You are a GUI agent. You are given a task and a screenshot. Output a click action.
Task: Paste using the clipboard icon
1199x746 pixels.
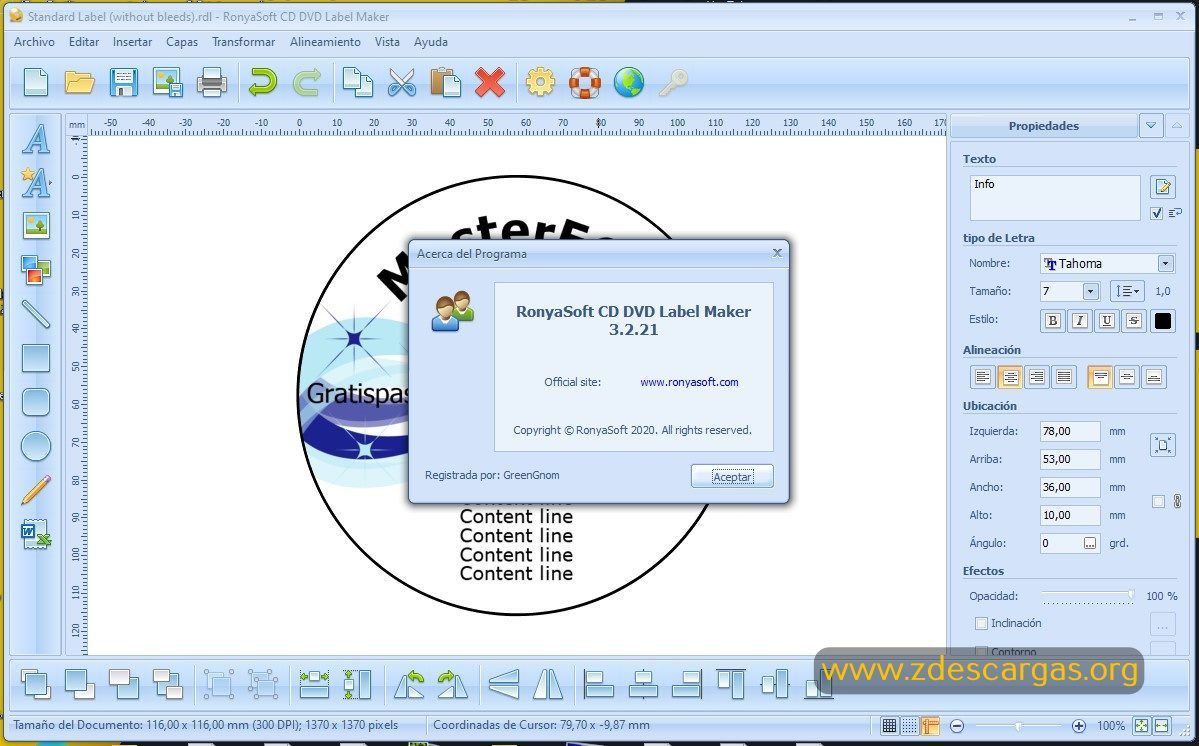445,82
